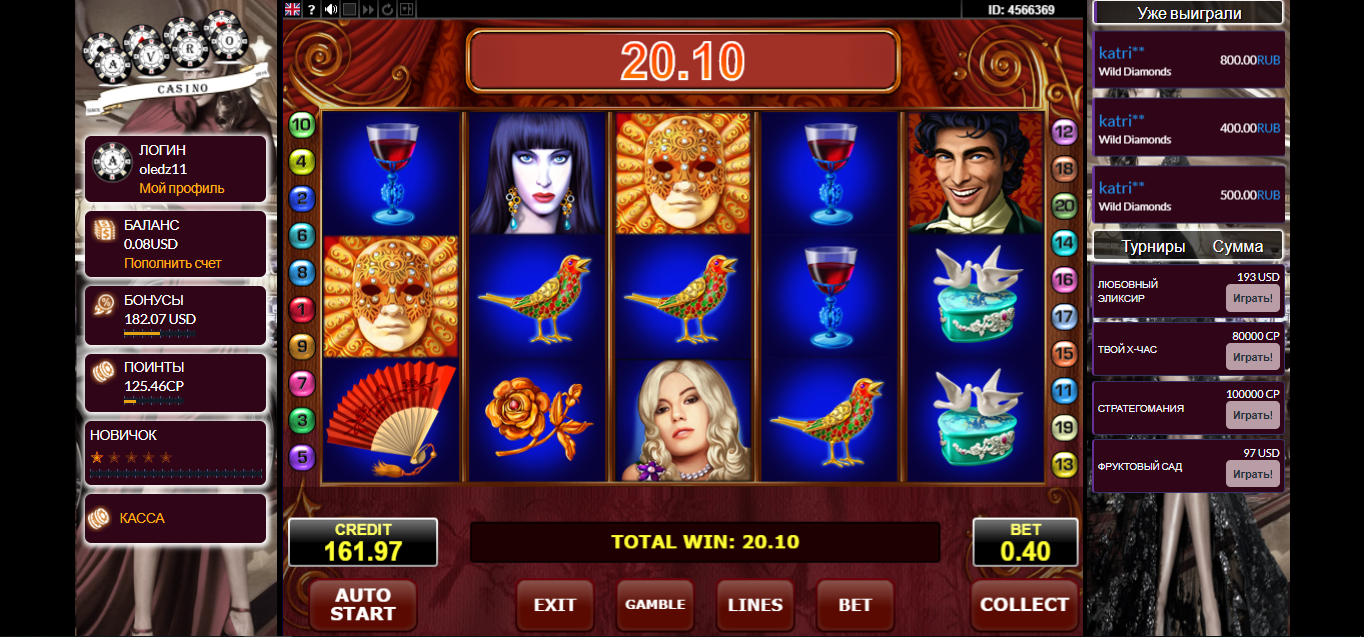This screenshot has width=1364, height=637.
Task: Open BET amount selector button
Action: coord(855,604)
